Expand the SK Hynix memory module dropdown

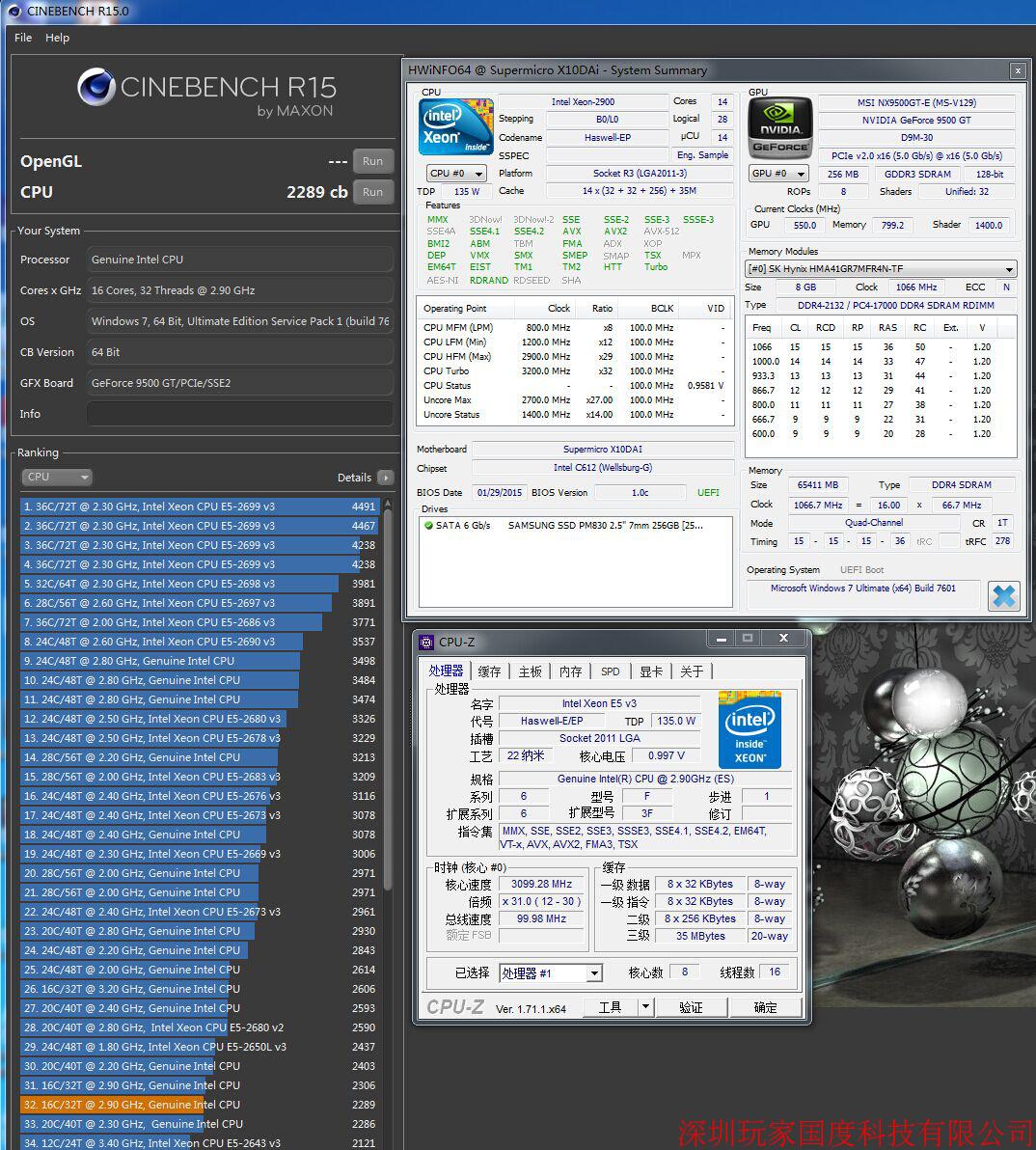click(x=881, y=268)
